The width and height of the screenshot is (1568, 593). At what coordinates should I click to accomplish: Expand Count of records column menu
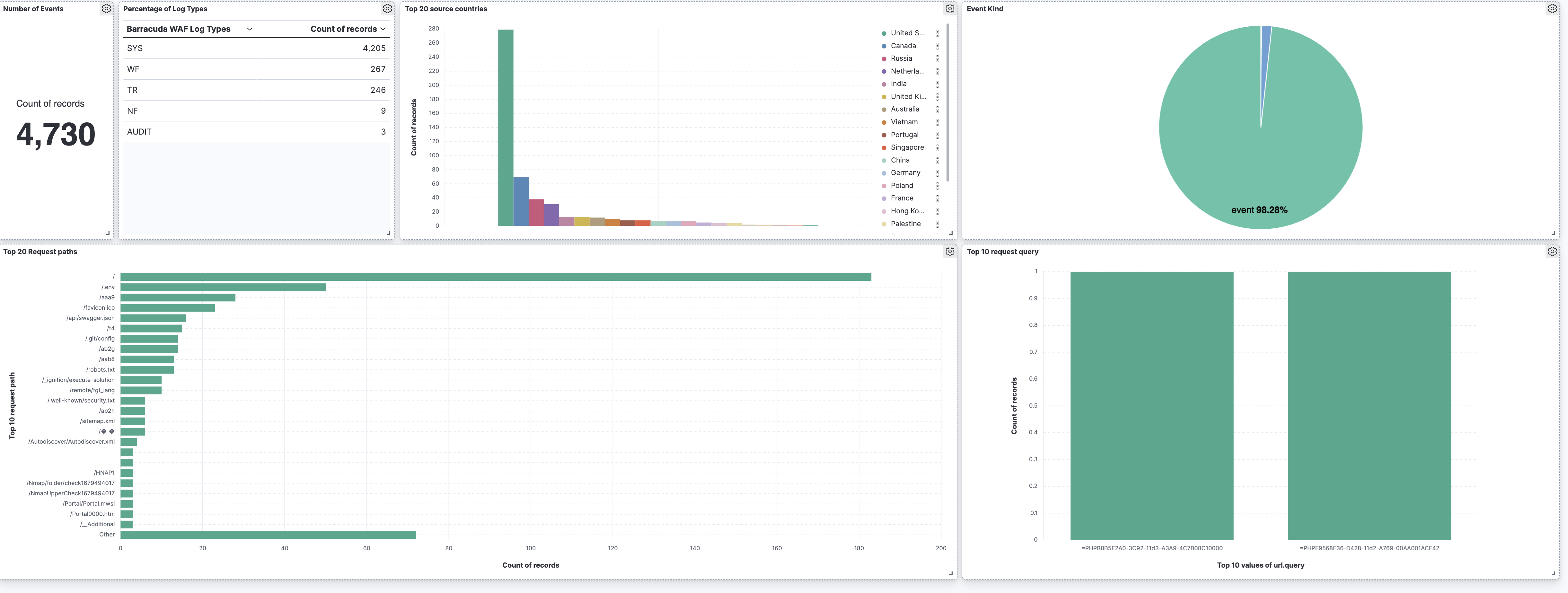pos(383,29)
